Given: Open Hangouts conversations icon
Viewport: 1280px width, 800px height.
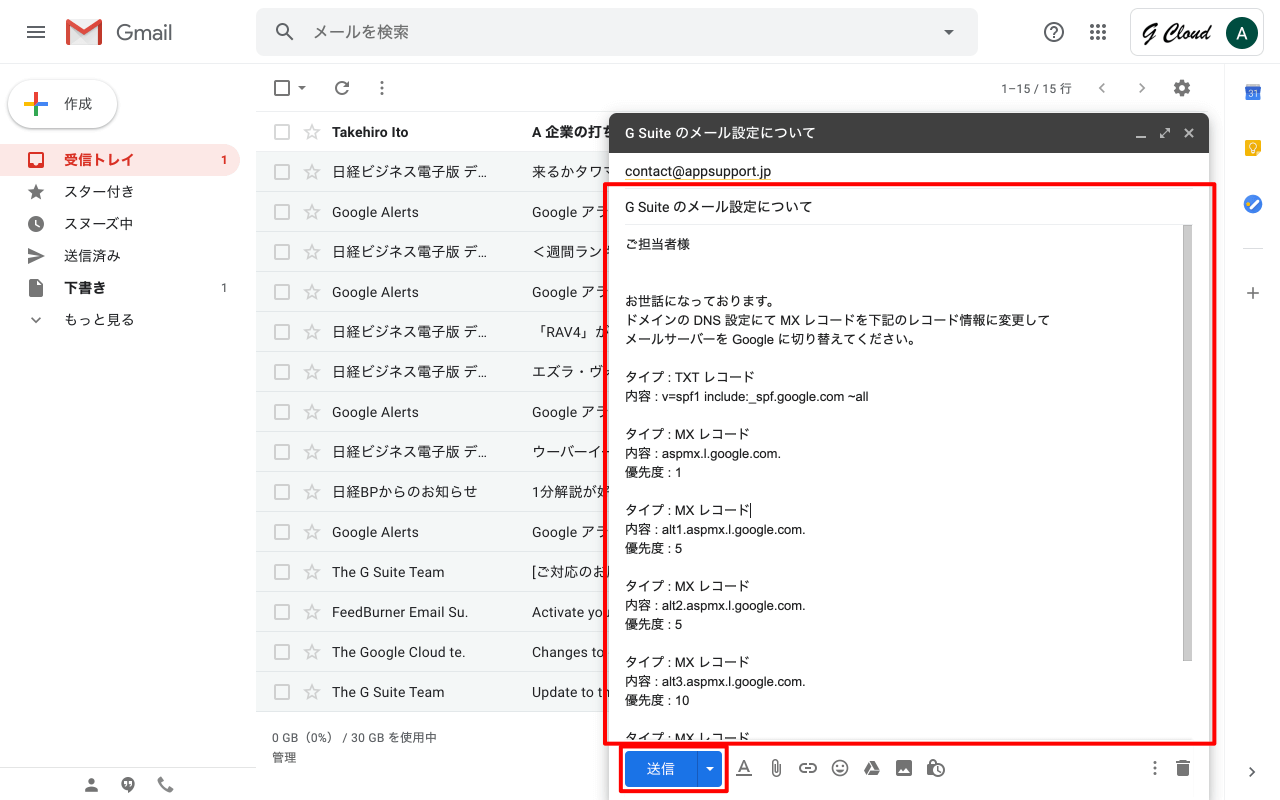Looking at the screenshot, I should 128,785.
